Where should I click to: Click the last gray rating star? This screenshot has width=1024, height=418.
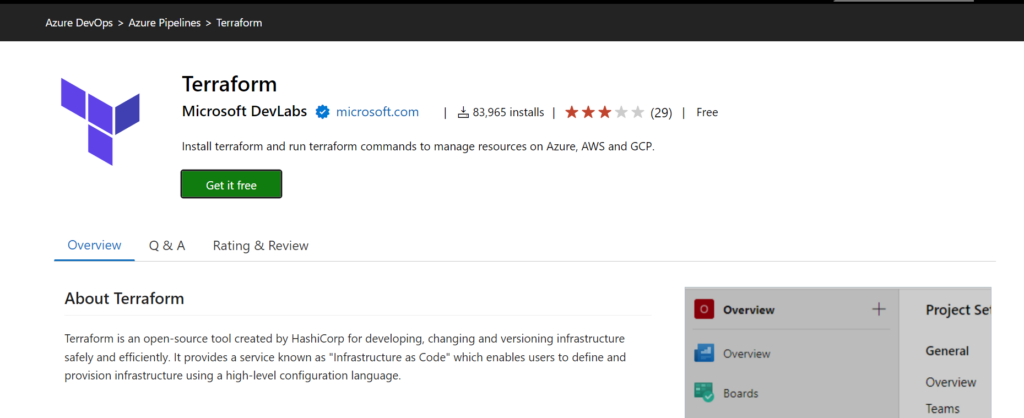(638, 112)
